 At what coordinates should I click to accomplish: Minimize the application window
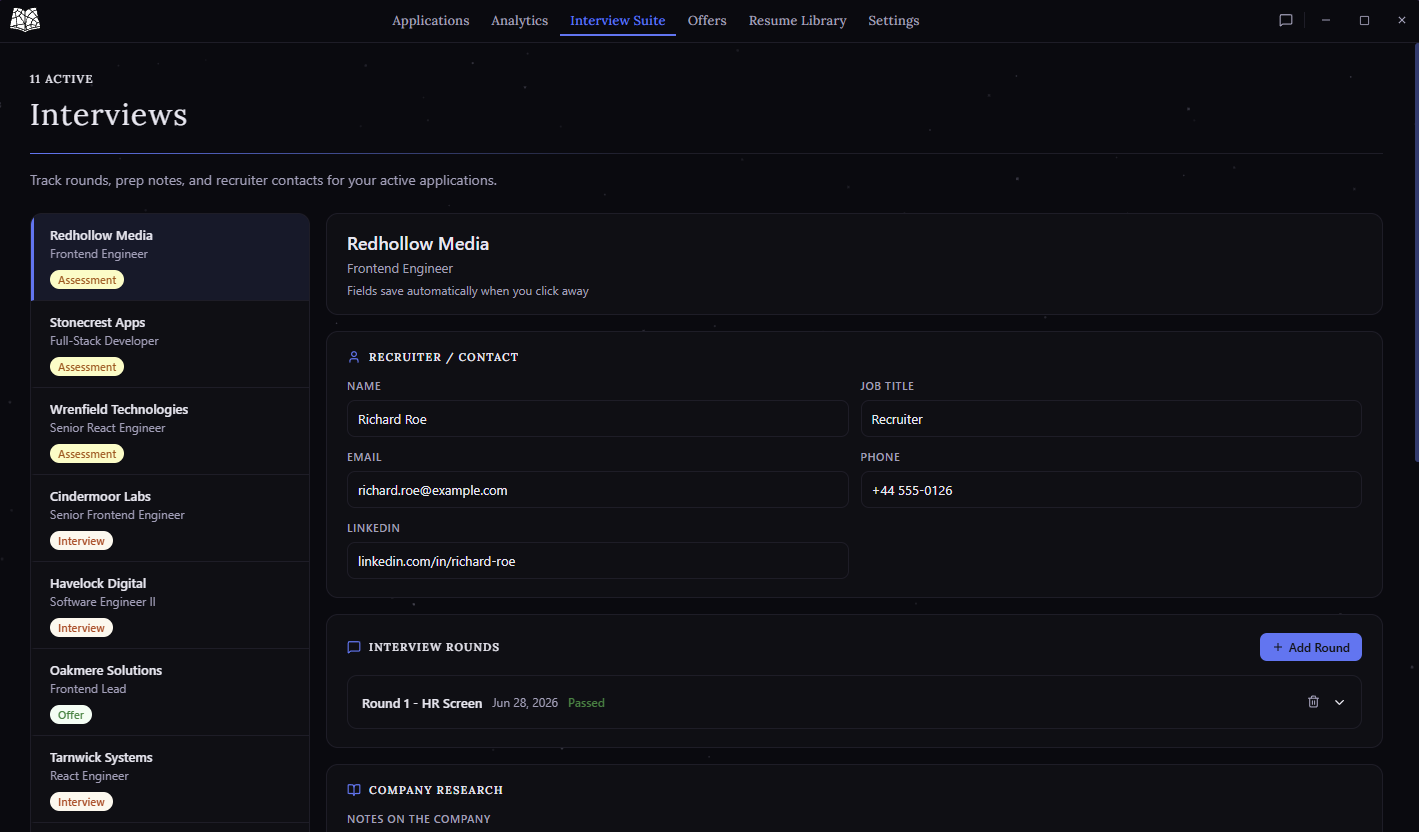pos(1326,20)
